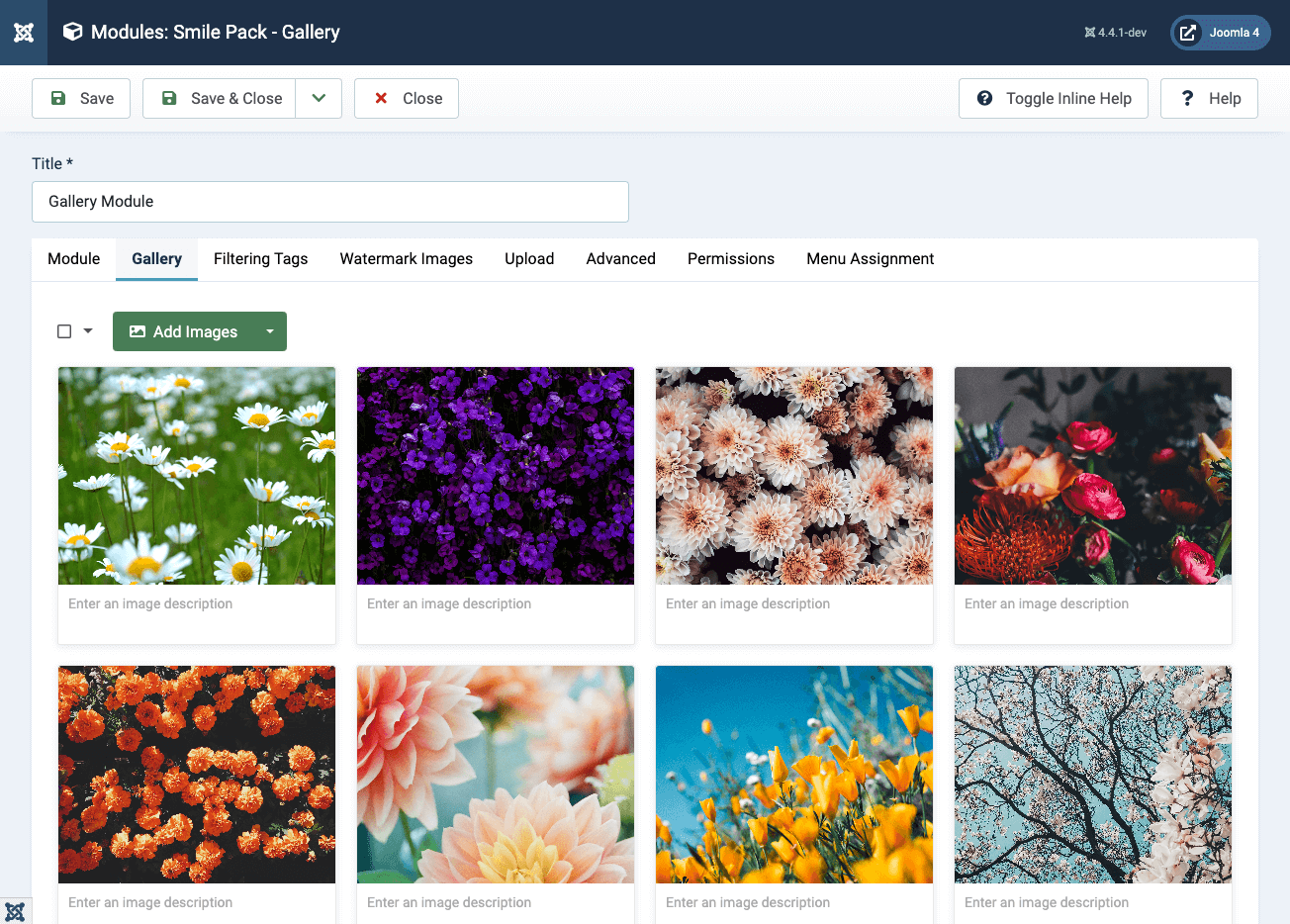Open the Joomla 4 site link

click(x=1221, y=33)
